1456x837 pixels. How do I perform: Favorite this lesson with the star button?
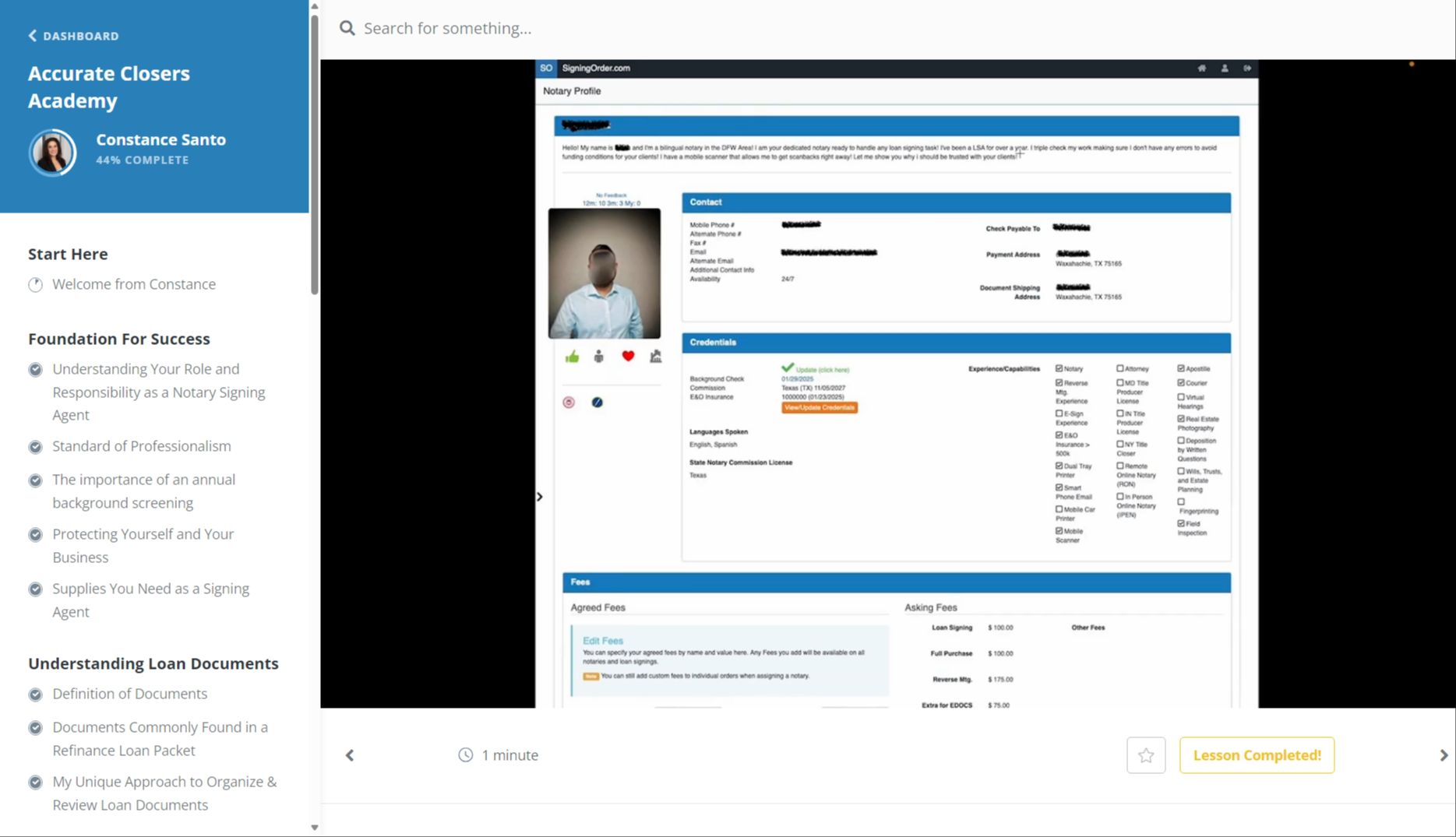pos(1146,755)
